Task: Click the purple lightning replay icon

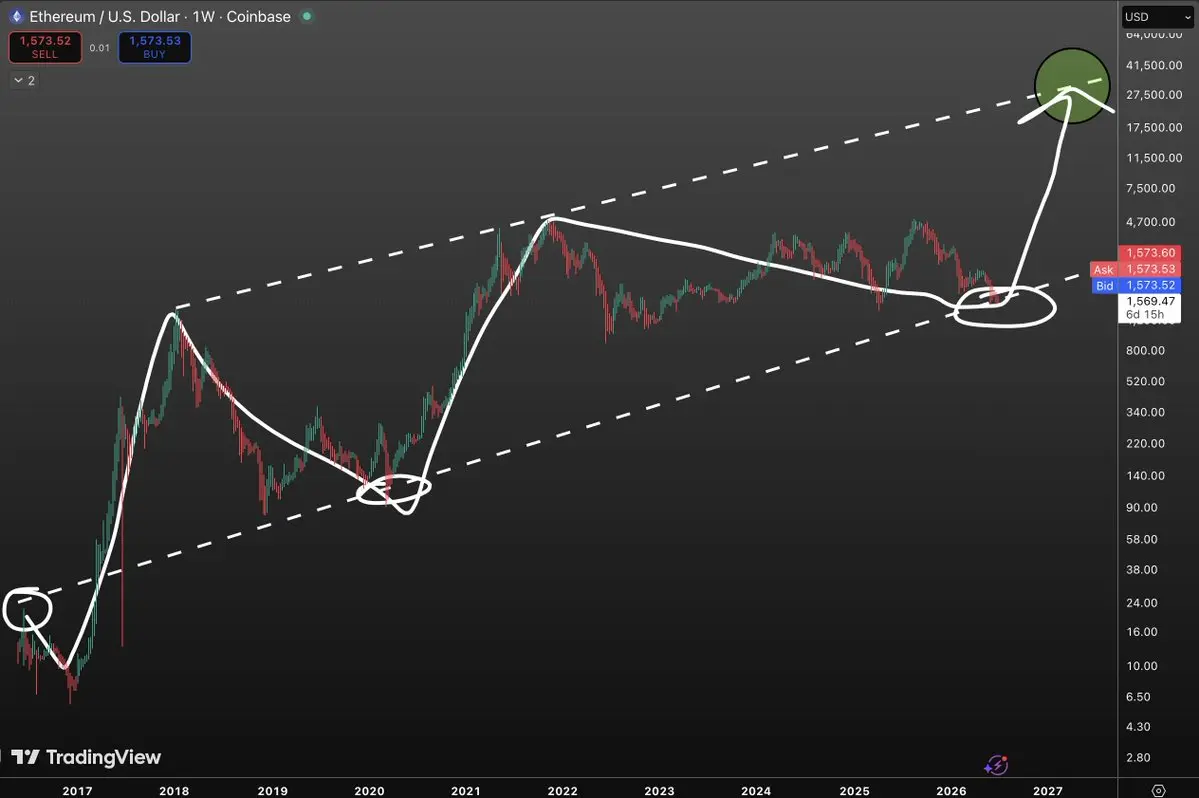Action: (996, 764)
